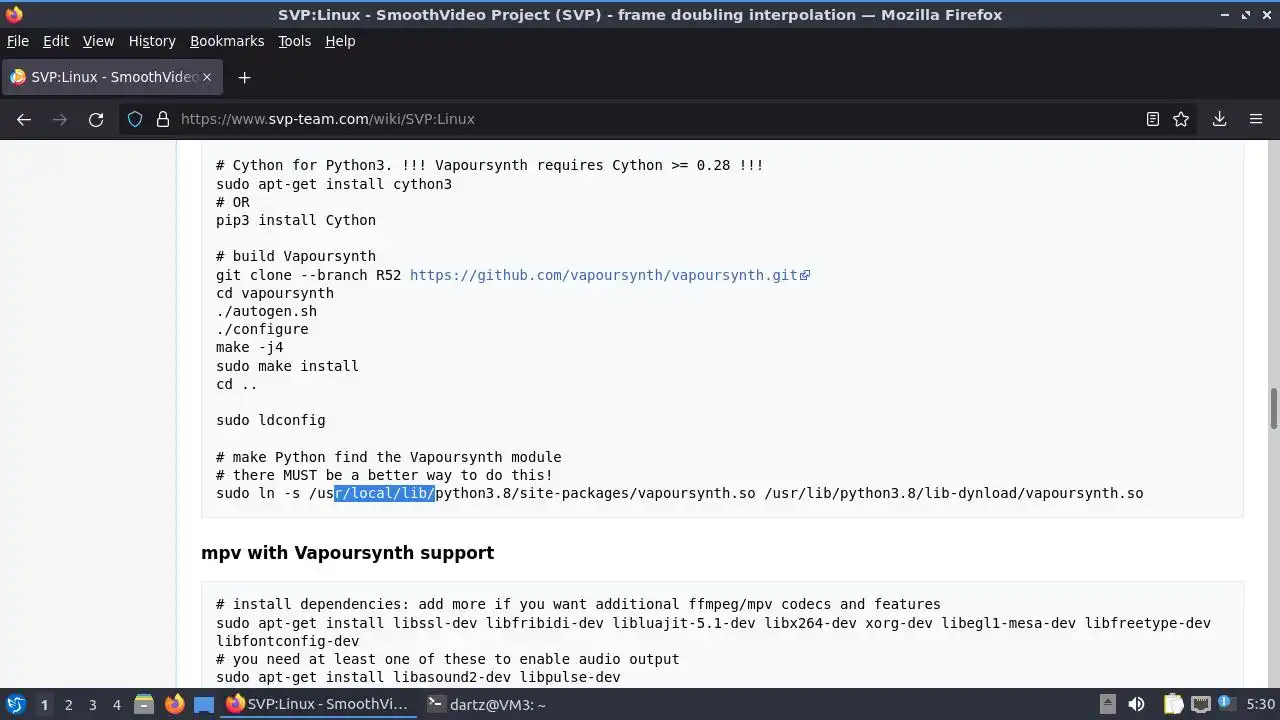Click 'libasound2-dev libpulse-dev' install line

(418, 677)
